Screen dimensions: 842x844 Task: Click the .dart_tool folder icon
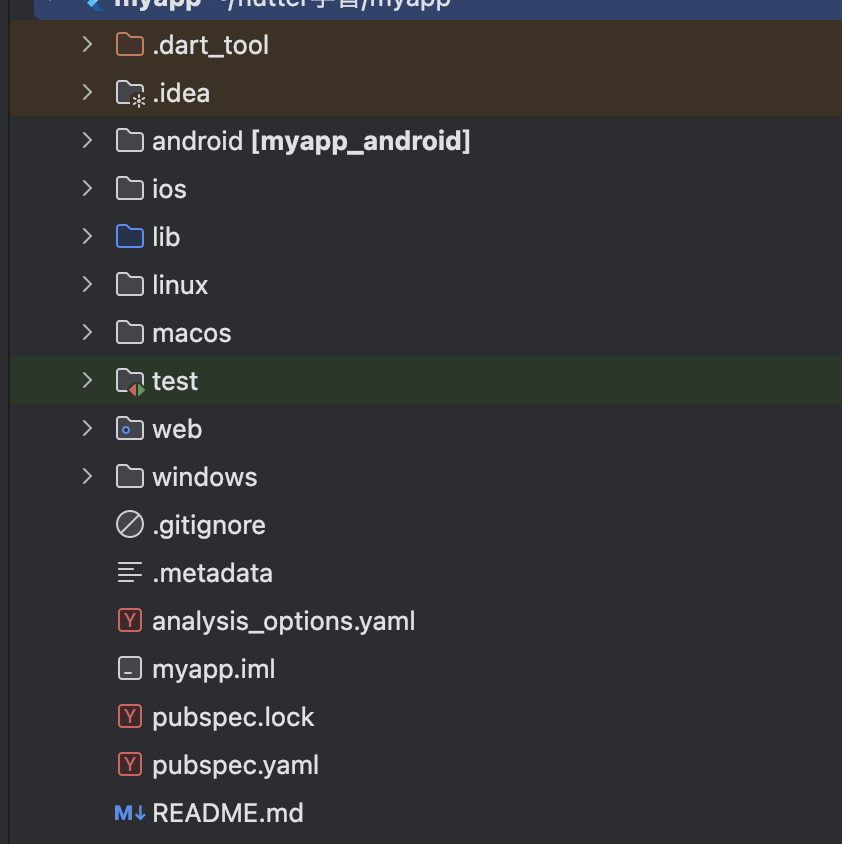coord(129,45)
